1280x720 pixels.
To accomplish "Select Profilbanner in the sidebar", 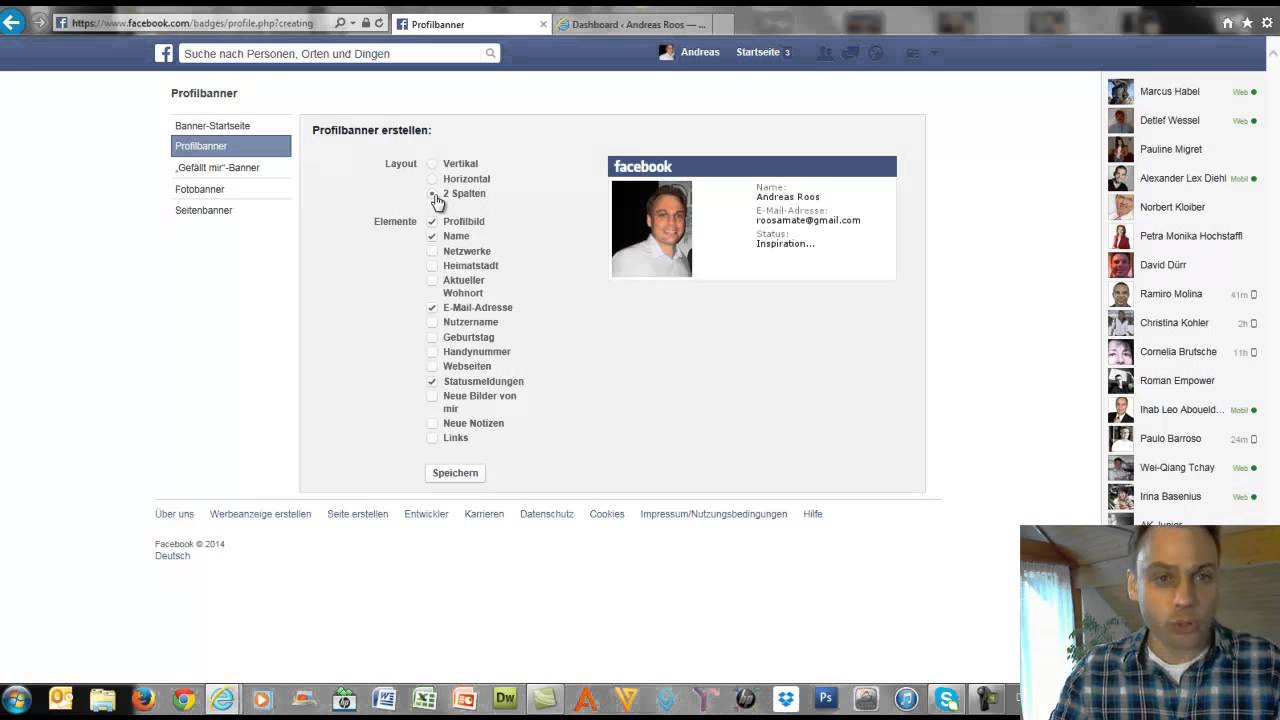I will point(231,146).
